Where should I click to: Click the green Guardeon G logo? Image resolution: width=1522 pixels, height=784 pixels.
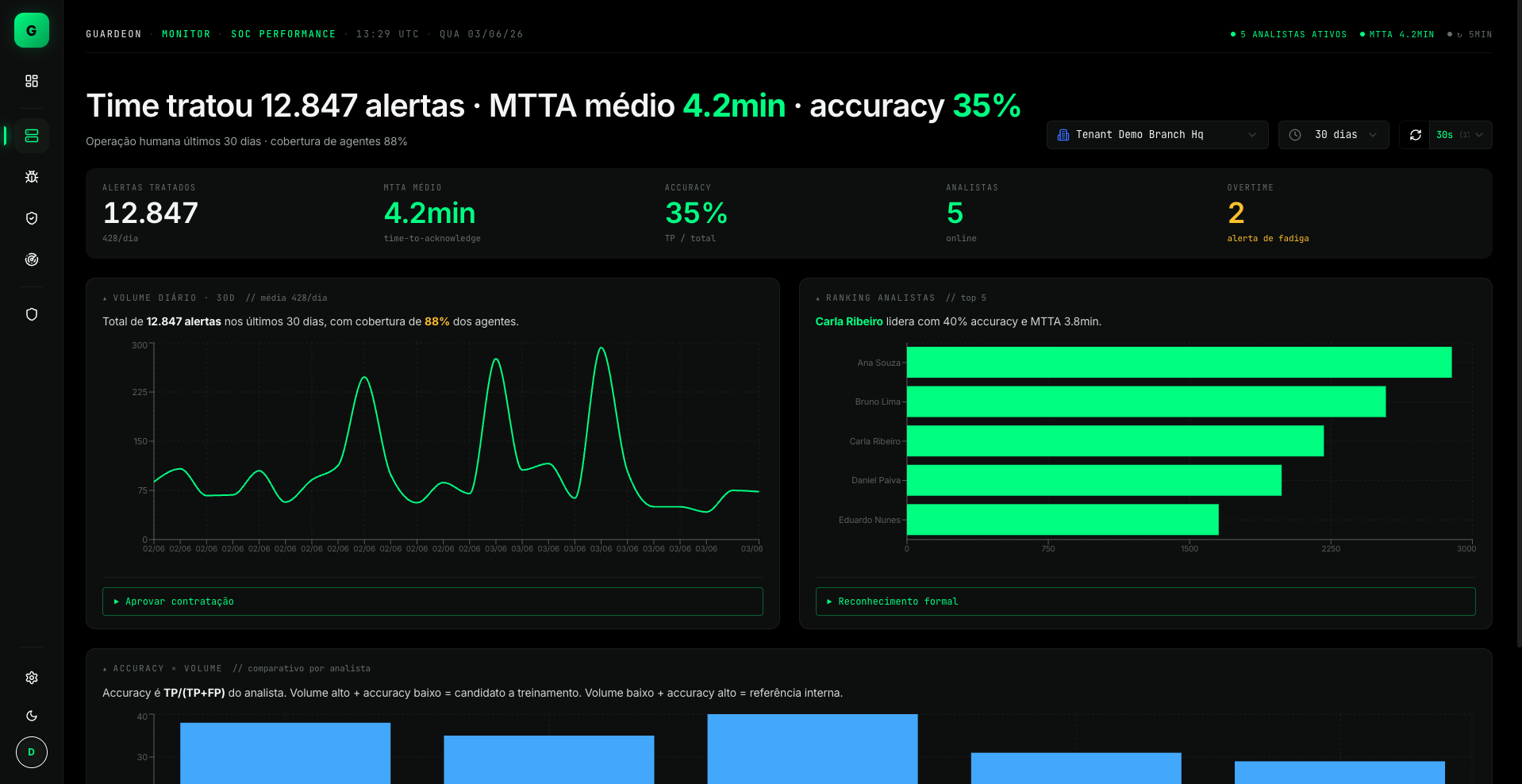[32, 30]
